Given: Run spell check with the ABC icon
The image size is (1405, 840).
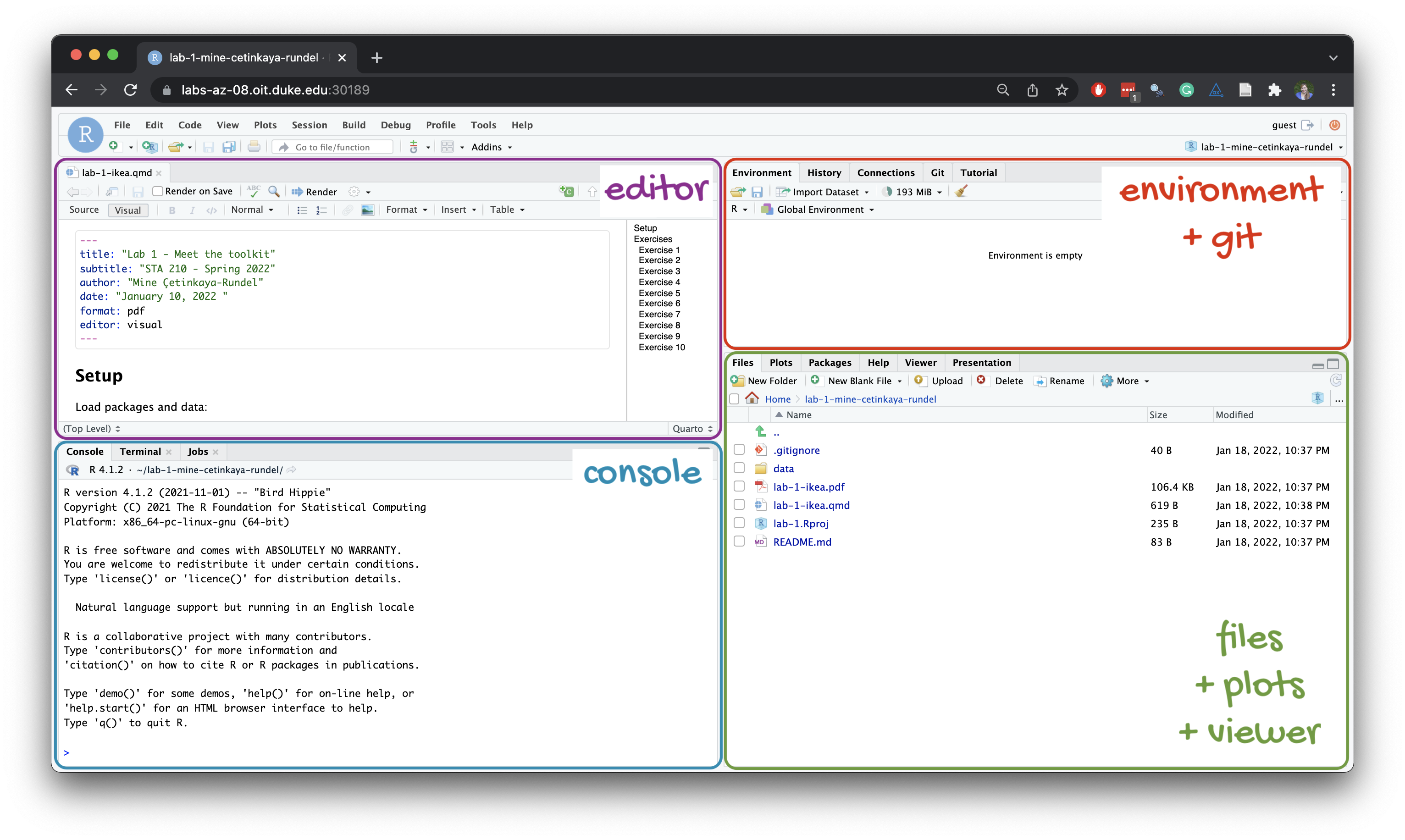Looking at the screenshot, I should [253, 191].
